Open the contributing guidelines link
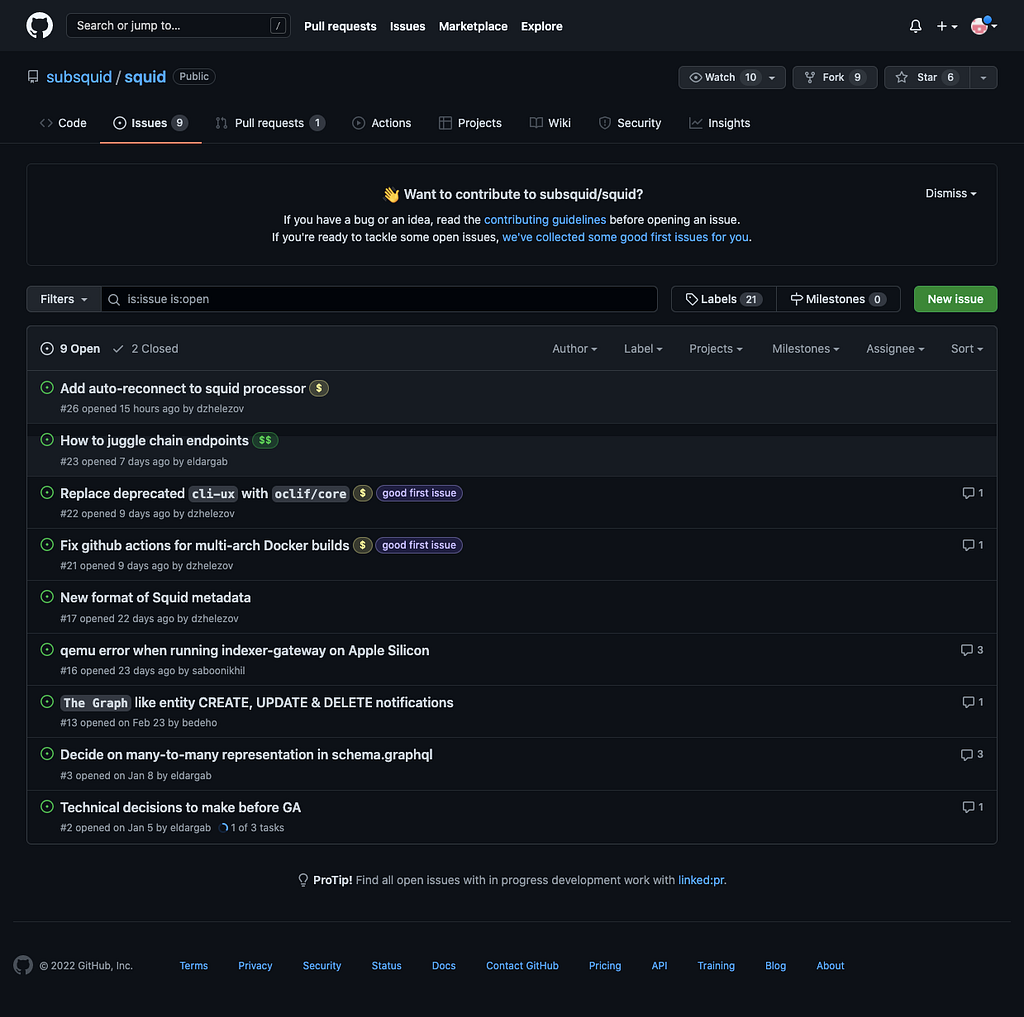The width and height of the screenshot is (1024, 1017). 545,219
